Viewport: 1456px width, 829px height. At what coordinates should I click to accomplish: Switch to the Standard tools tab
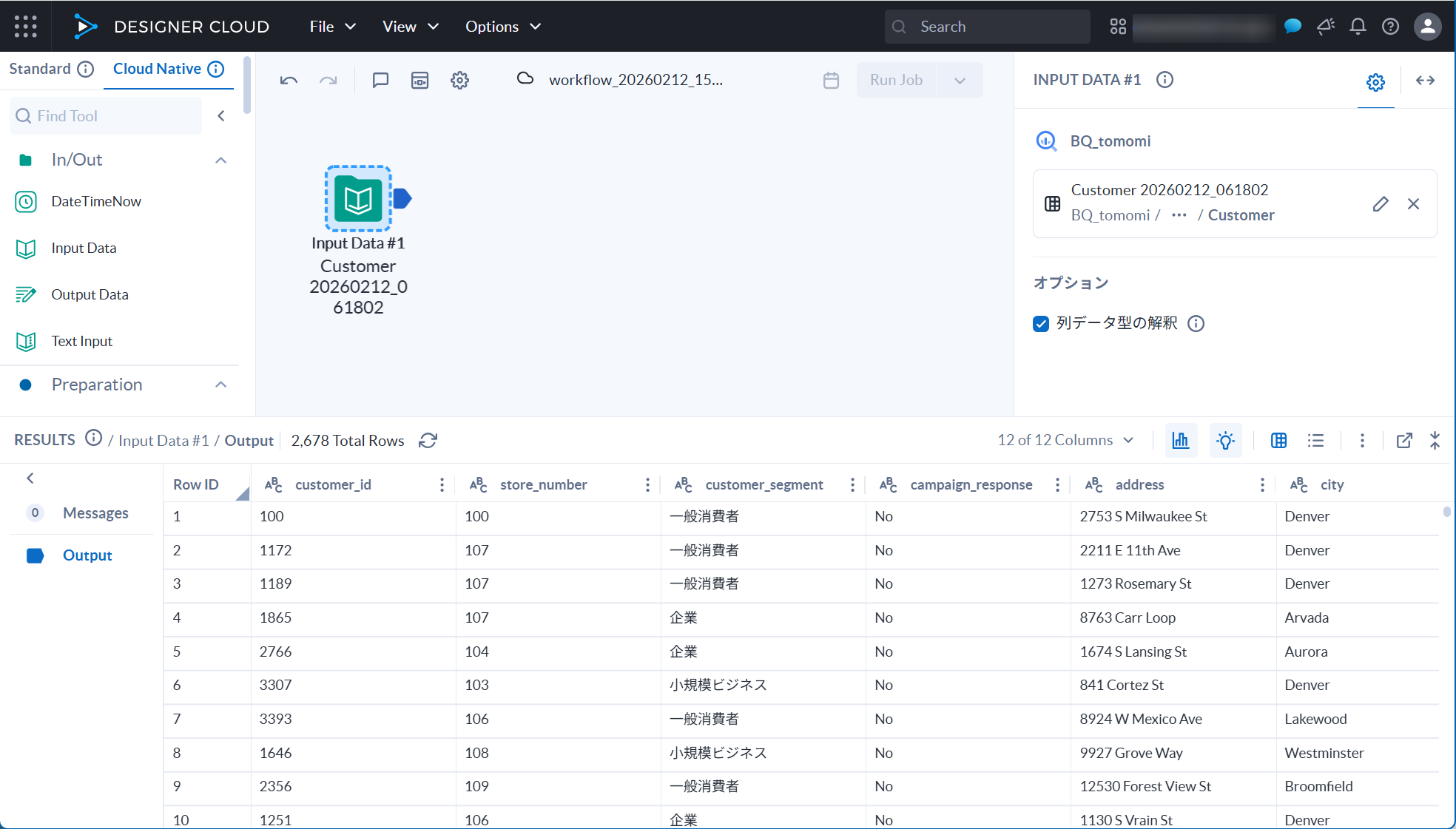(x=41, y=68)
